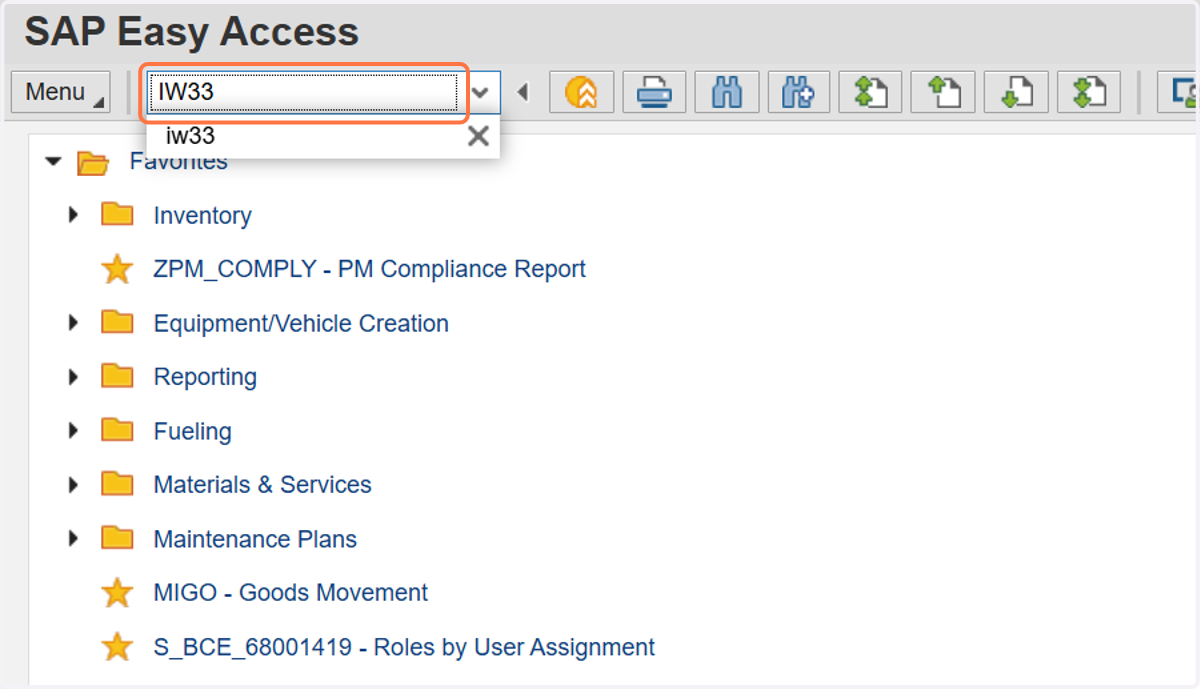The height and width of the screenshot is (689, 1200).
Task: Click the Reporting folder icon
Action: coord(117,376)
